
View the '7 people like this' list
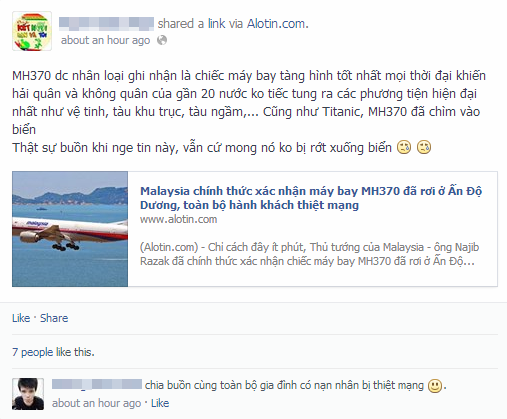tap(53, 352)
